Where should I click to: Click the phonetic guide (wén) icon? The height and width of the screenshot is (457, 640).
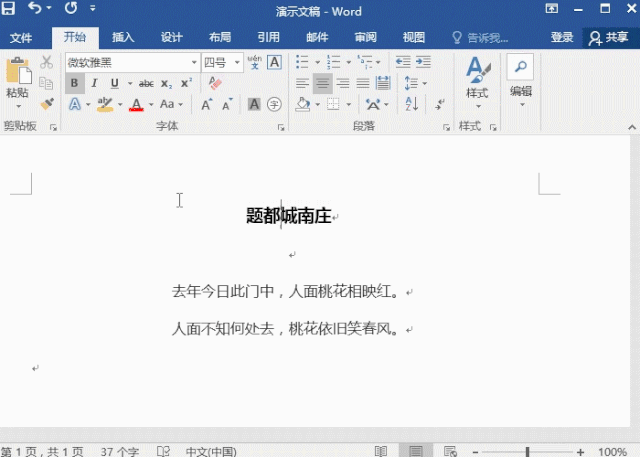[x=255, y=62]
